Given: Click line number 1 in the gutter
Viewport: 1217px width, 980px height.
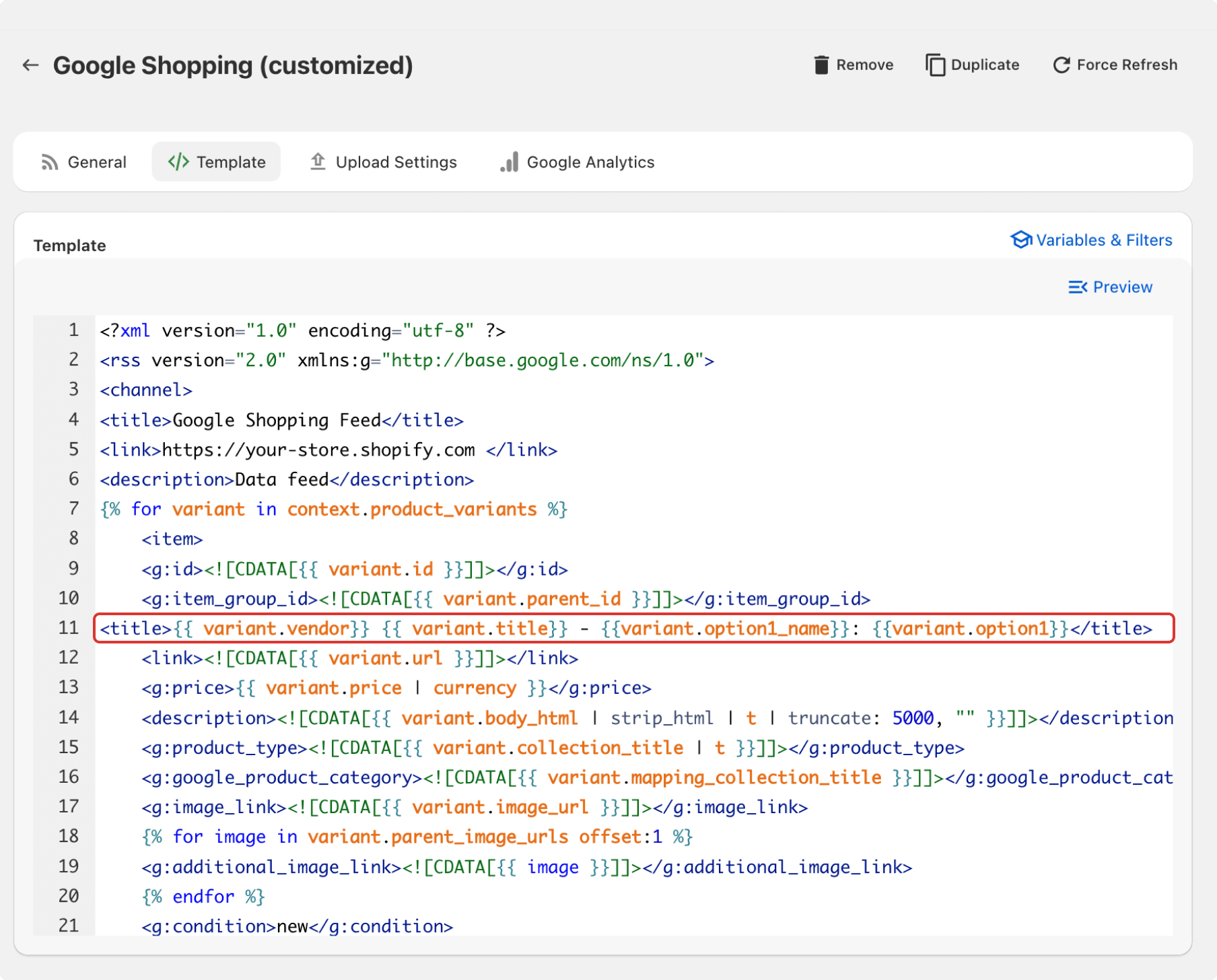Looking at the screenshot, I should (x=73, y=330).
